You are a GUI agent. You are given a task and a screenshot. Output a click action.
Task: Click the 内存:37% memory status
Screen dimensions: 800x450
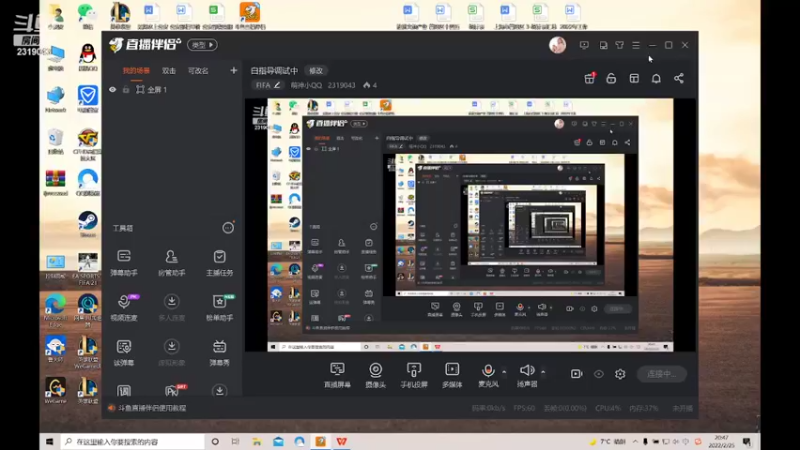(x=643, y=408)
